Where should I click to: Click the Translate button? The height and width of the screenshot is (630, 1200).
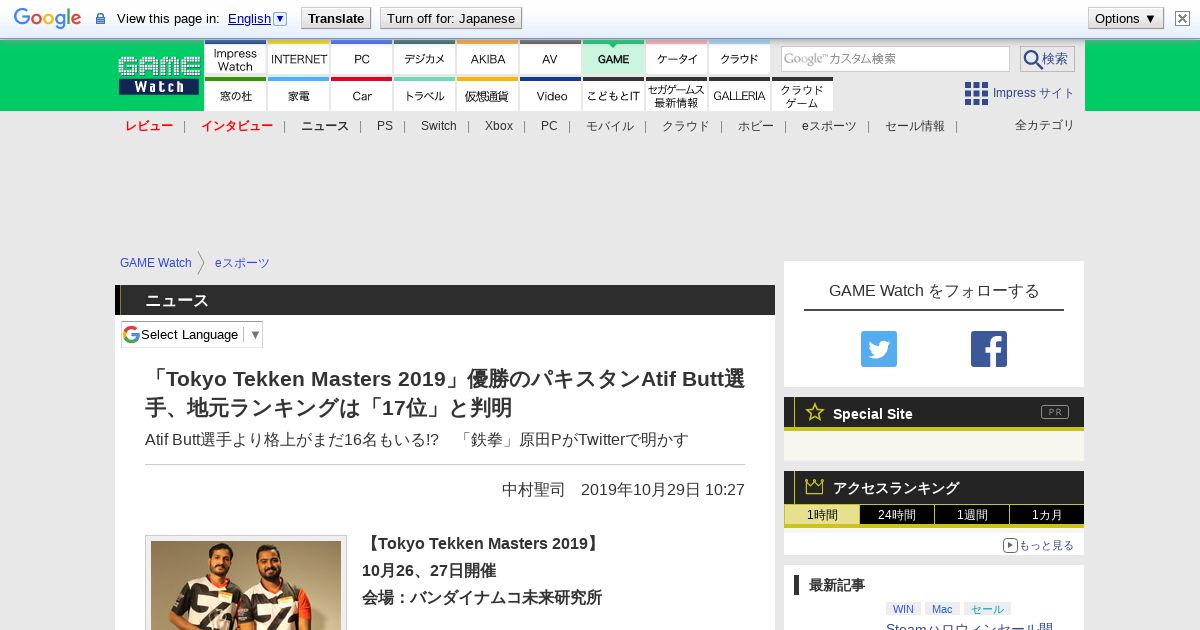click(336, 18)
